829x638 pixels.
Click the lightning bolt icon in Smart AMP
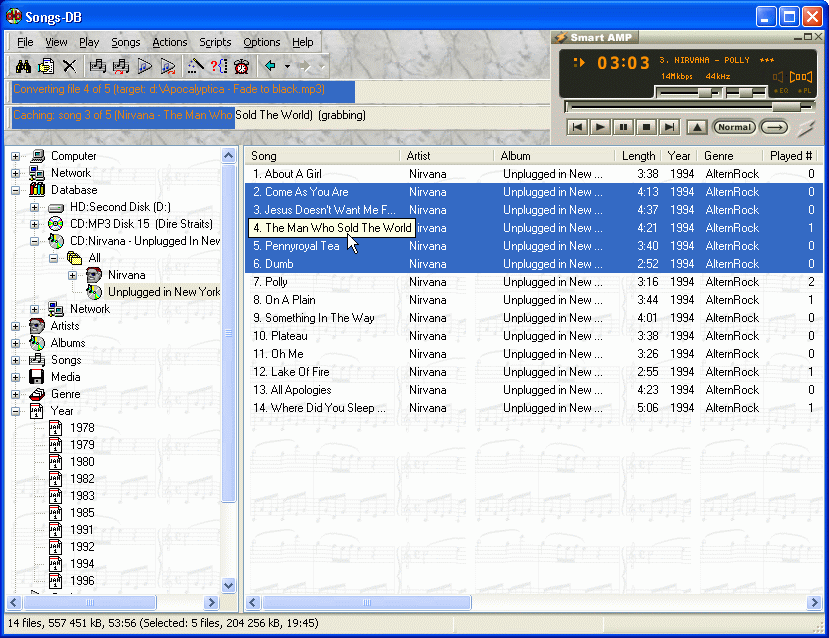point(807,128)
